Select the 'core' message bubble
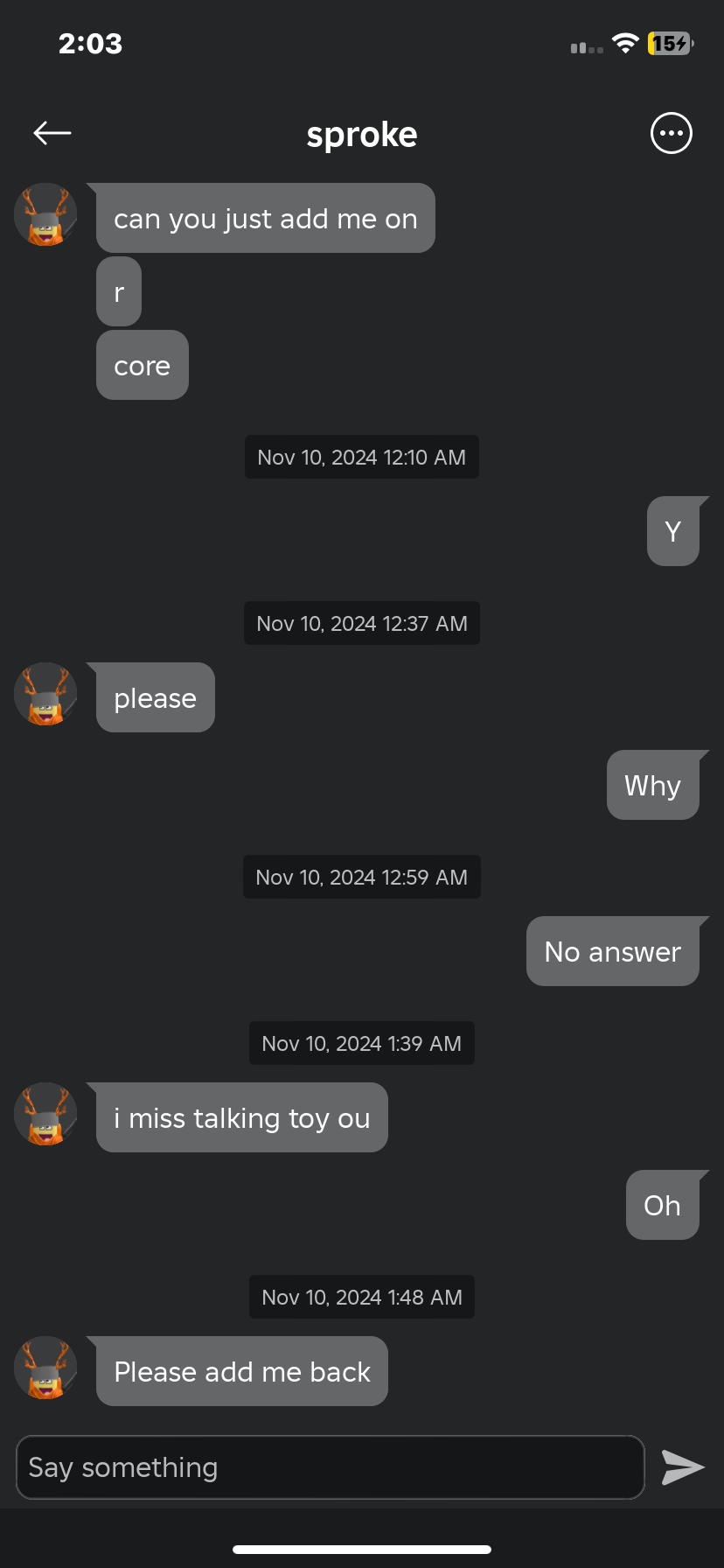This screenshot has width=724, height=1568. (143, 365)
